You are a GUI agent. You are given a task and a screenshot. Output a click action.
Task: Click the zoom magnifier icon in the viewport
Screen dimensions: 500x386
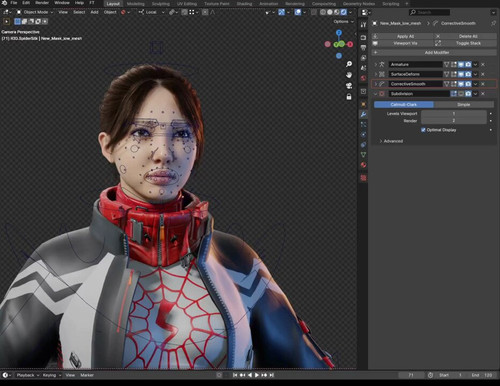(x=349, y=64)
